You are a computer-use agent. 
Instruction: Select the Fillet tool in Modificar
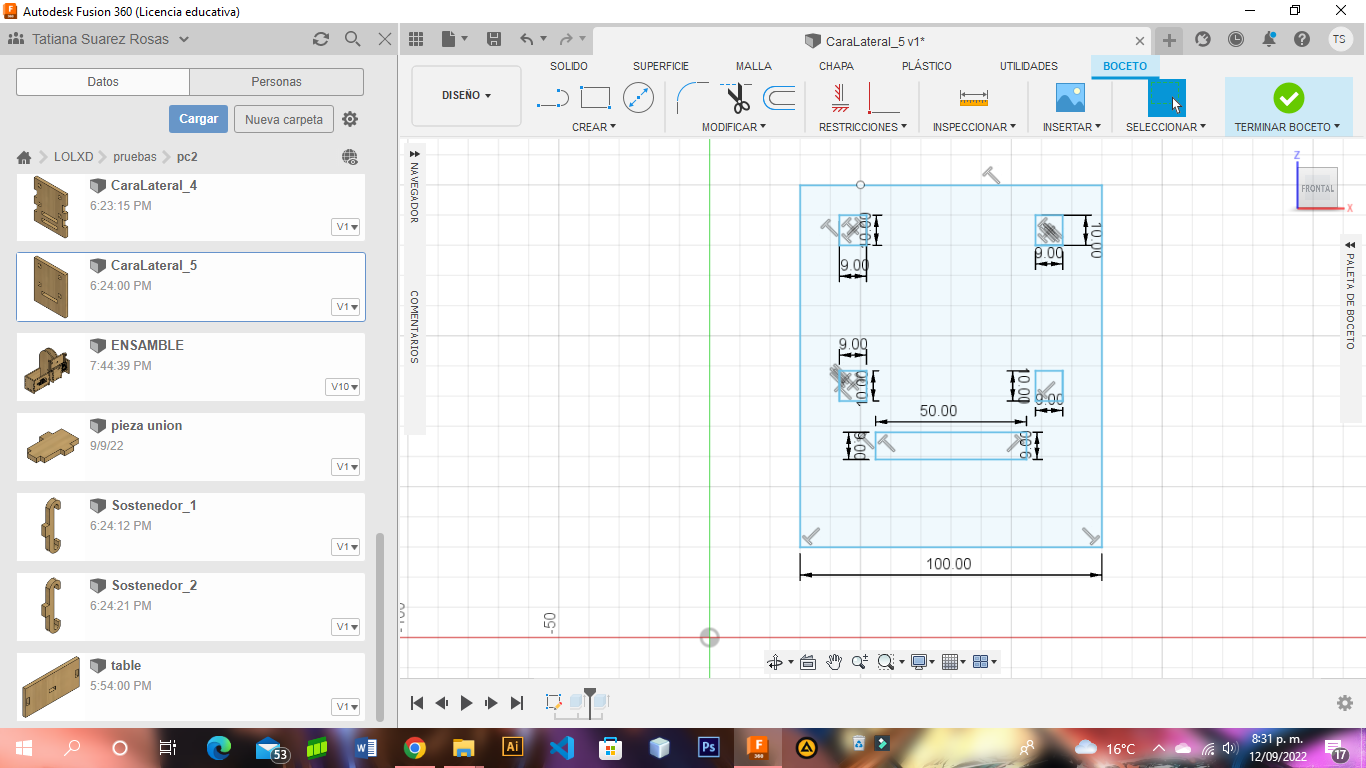[x=692, y=98]
